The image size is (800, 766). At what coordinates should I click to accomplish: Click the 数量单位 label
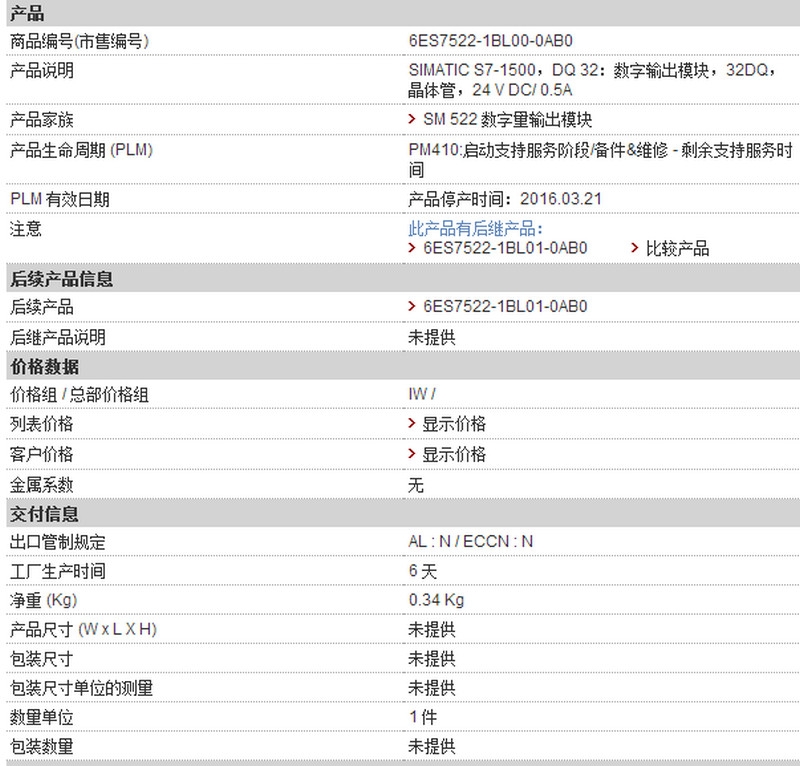tap(41, 718)
